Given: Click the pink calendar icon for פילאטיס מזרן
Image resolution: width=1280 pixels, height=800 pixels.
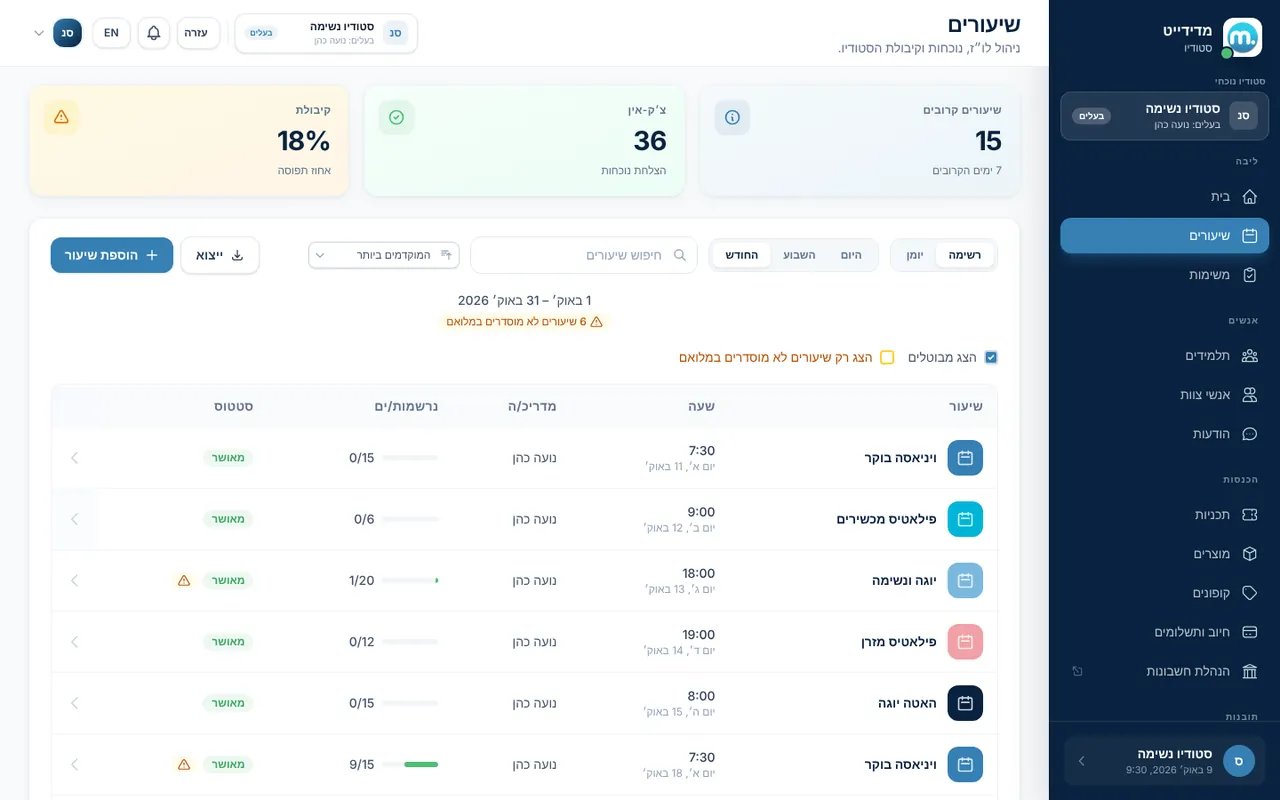Looking at the screenshot, I should (965, 642).
